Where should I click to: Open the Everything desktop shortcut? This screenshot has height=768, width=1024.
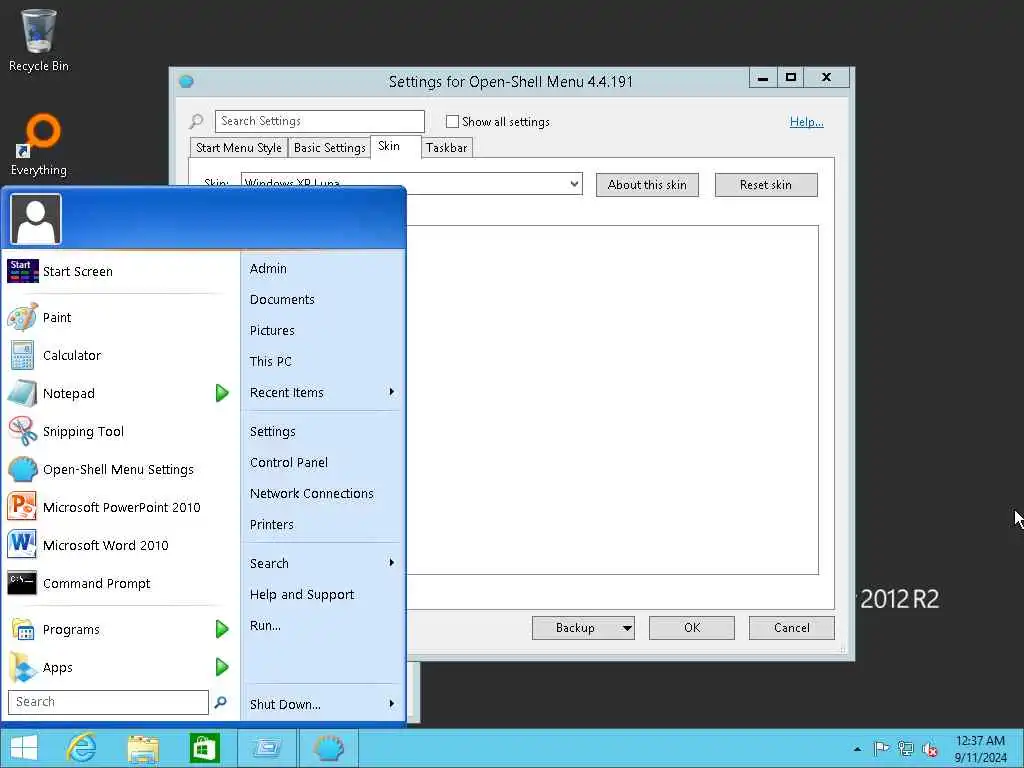click(x=39, y=145)
